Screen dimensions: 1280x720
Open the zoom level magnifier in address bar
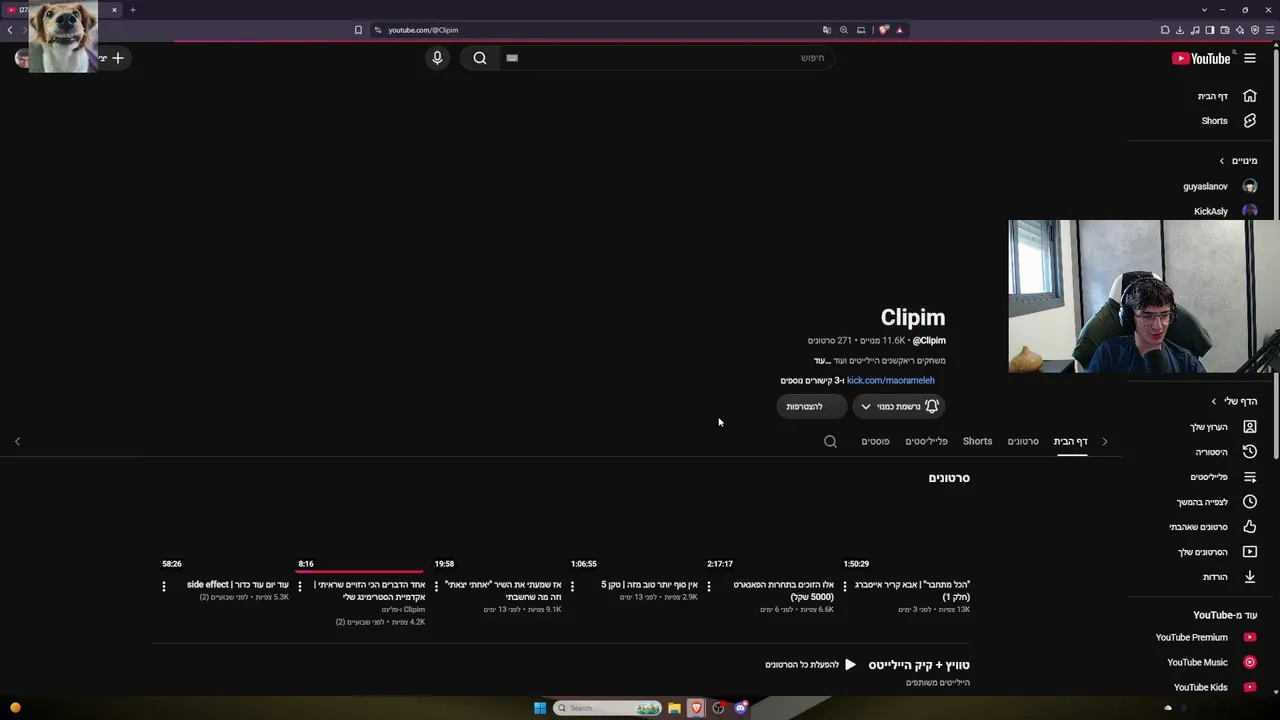click(x=844, y=30)
